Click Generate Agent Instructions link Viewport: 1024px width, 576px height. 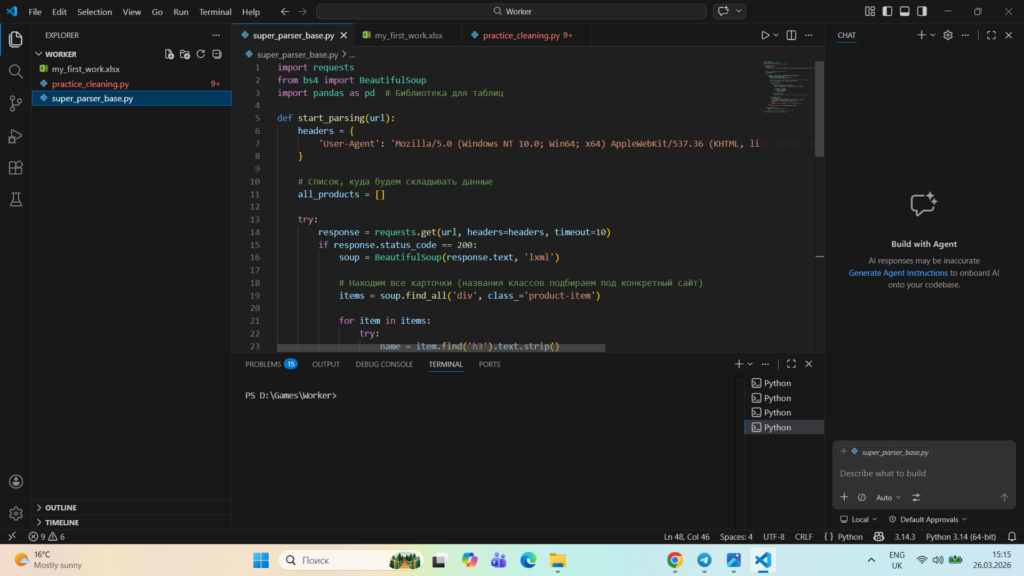(x=897, y=273)
